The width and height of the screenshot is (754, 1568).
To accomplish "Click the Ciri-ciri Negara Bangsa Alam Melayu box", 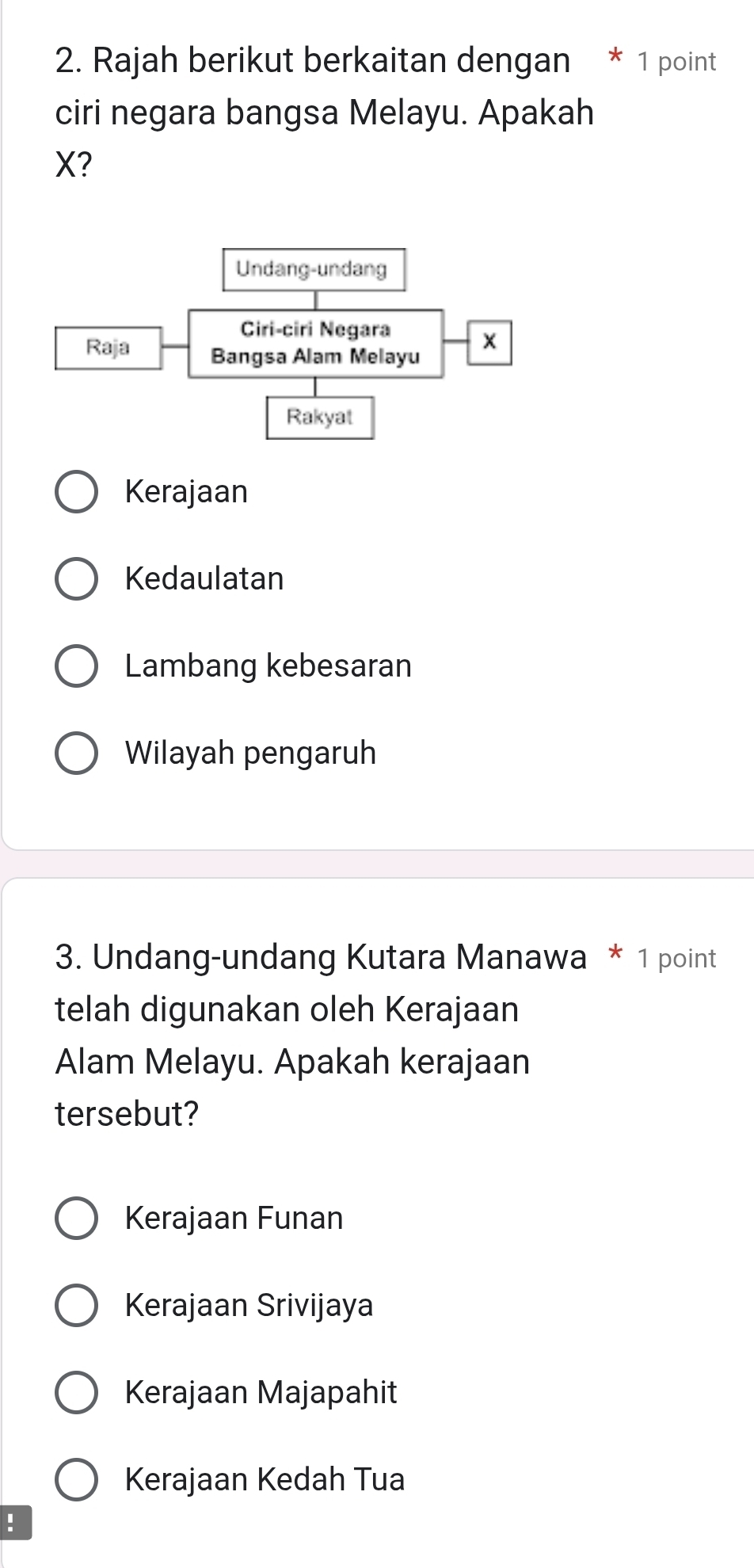I will click(x=315, y=343).
